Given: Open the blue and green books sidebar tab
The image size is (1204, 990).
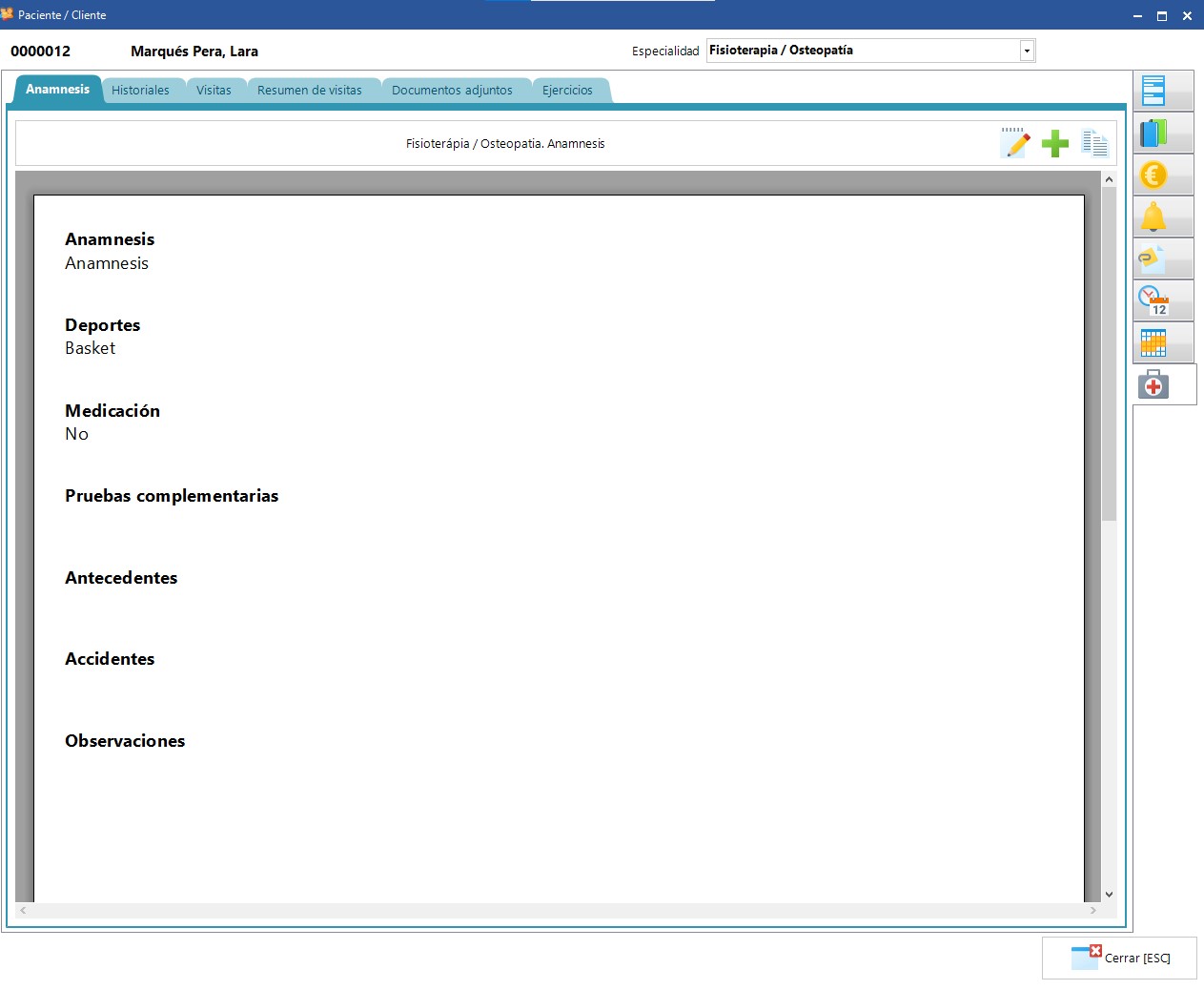Looking at the screenshot, I should (1163, 133).
